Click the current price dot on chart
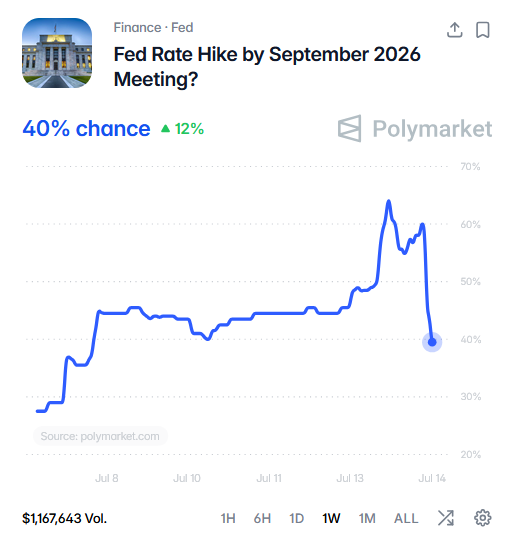 (432, 342)
